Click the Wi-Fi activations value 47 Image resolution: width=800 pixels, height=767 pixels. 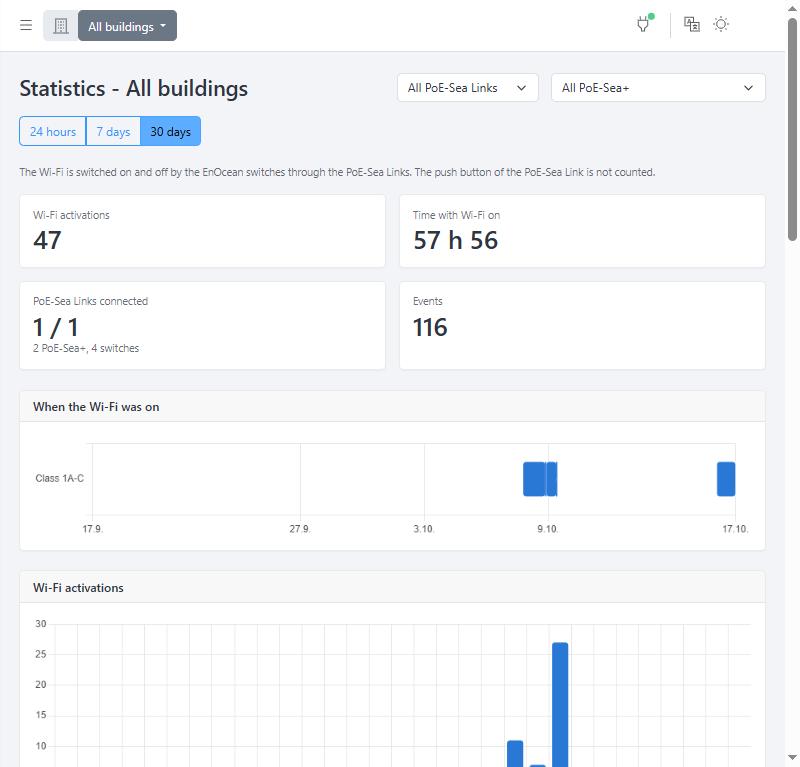47,240
